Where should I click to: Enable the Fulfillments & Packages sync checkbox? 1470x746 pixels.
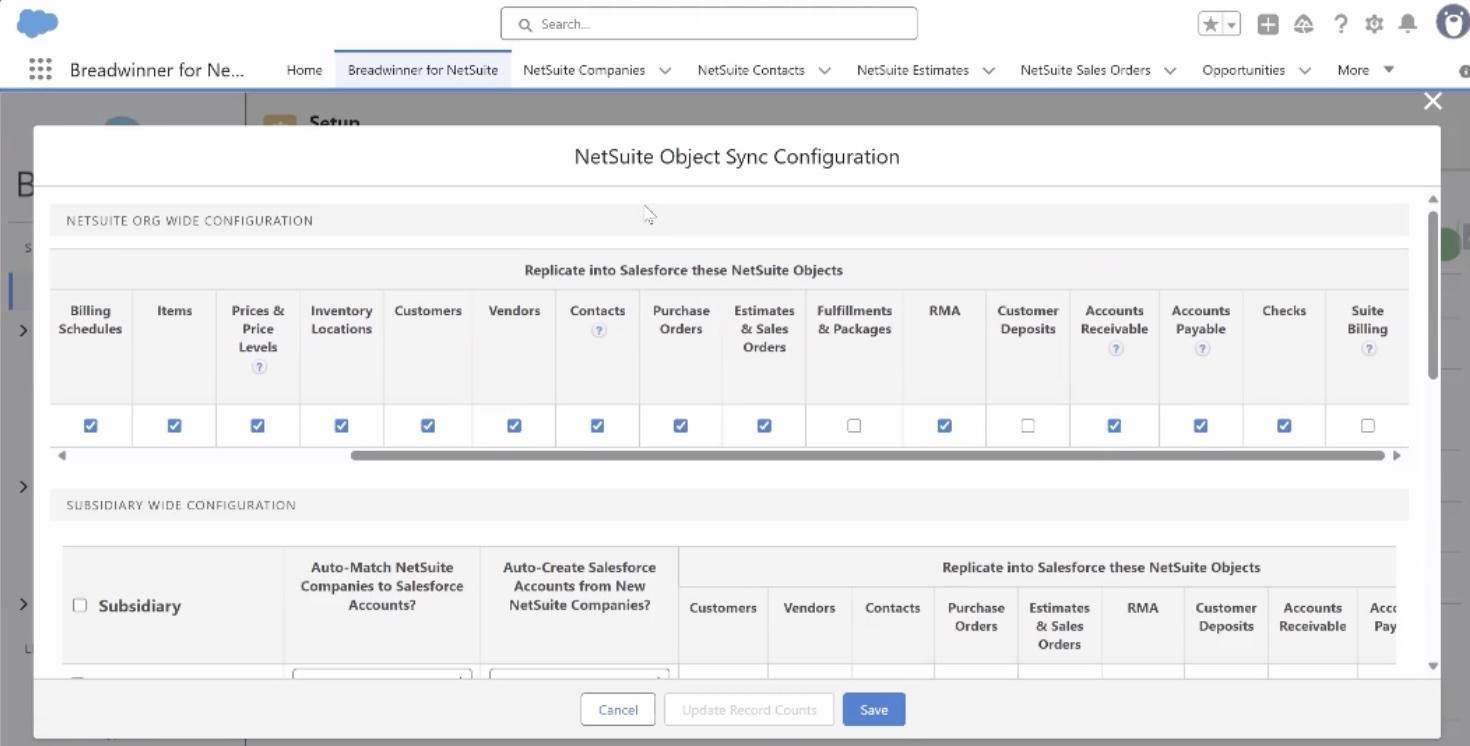(853, 425)
